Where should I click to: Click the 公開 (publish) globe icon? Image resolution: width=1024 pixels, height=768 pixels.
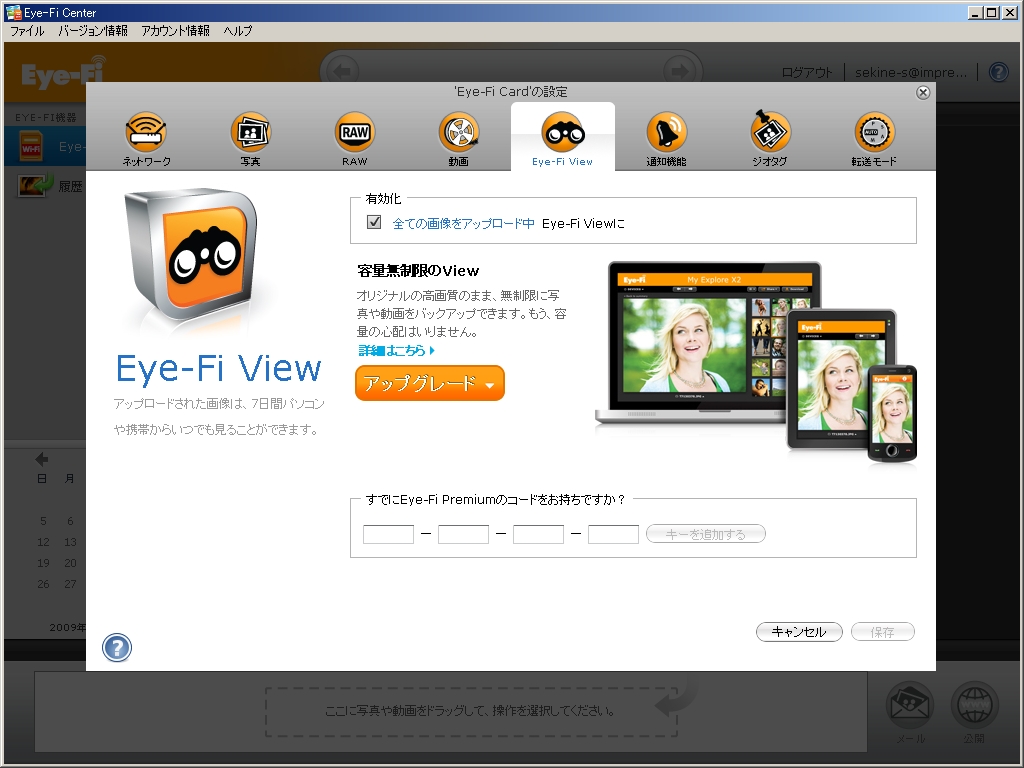(x=974, y=703)
